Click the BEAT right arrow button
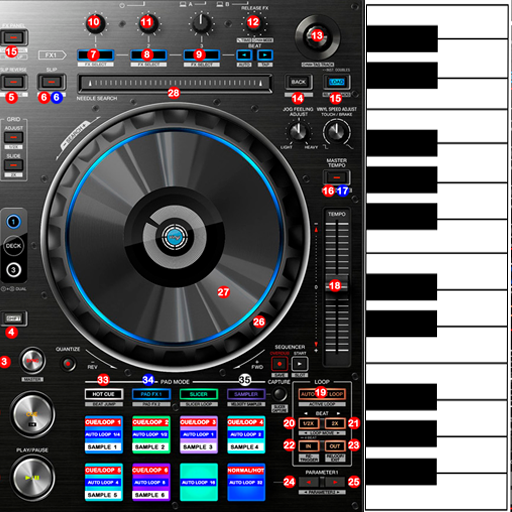This screenshot has width=512, height=512. click(x=265, y=55)
